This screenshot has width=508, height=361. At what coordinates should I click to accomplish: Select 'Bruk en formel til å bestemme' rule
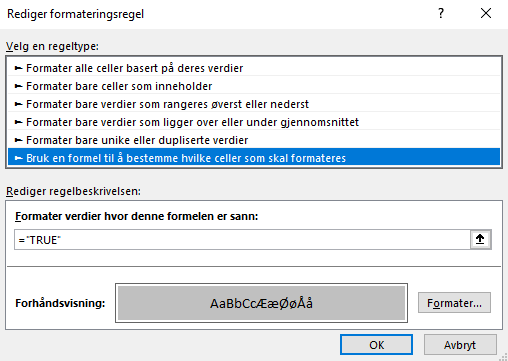254,157
